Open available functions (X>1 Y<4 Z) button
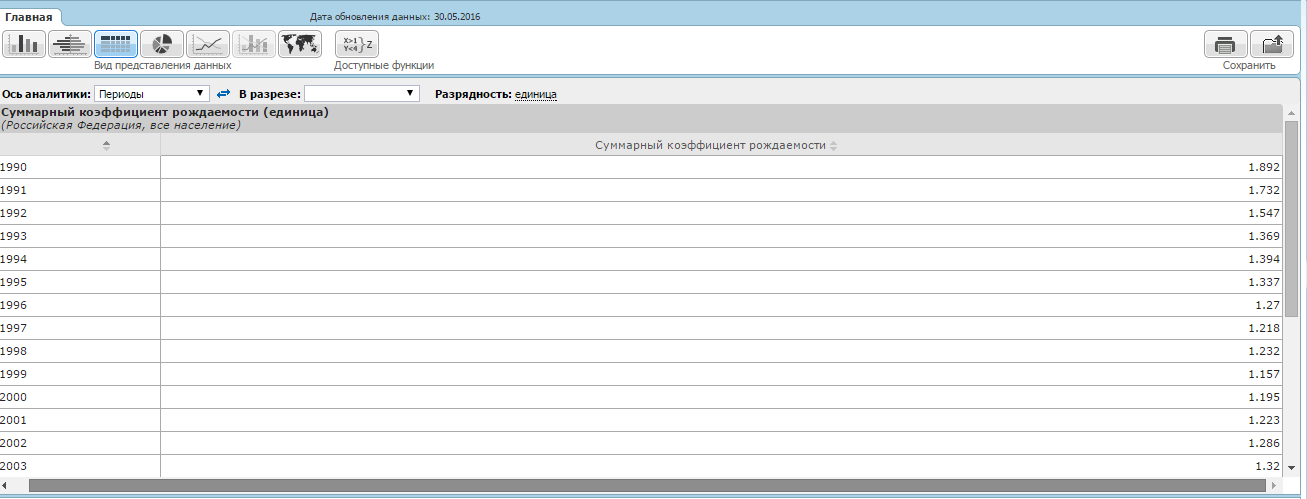The image size is (1307, 499). point(357,44)
